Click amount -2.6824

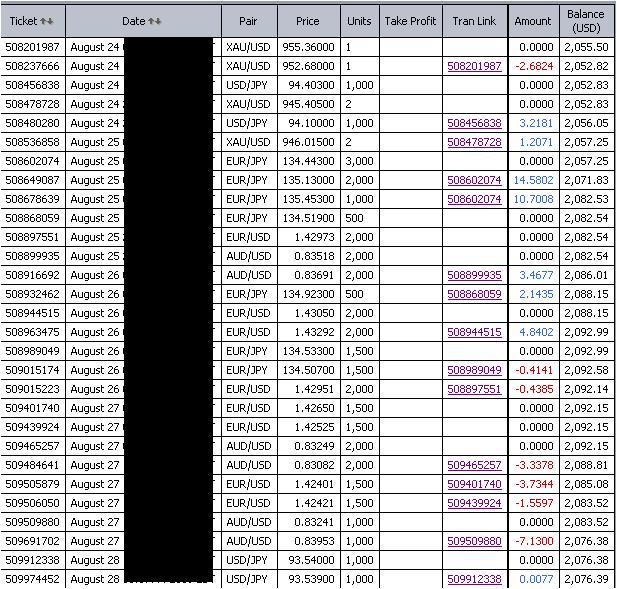tap(534, 66)
